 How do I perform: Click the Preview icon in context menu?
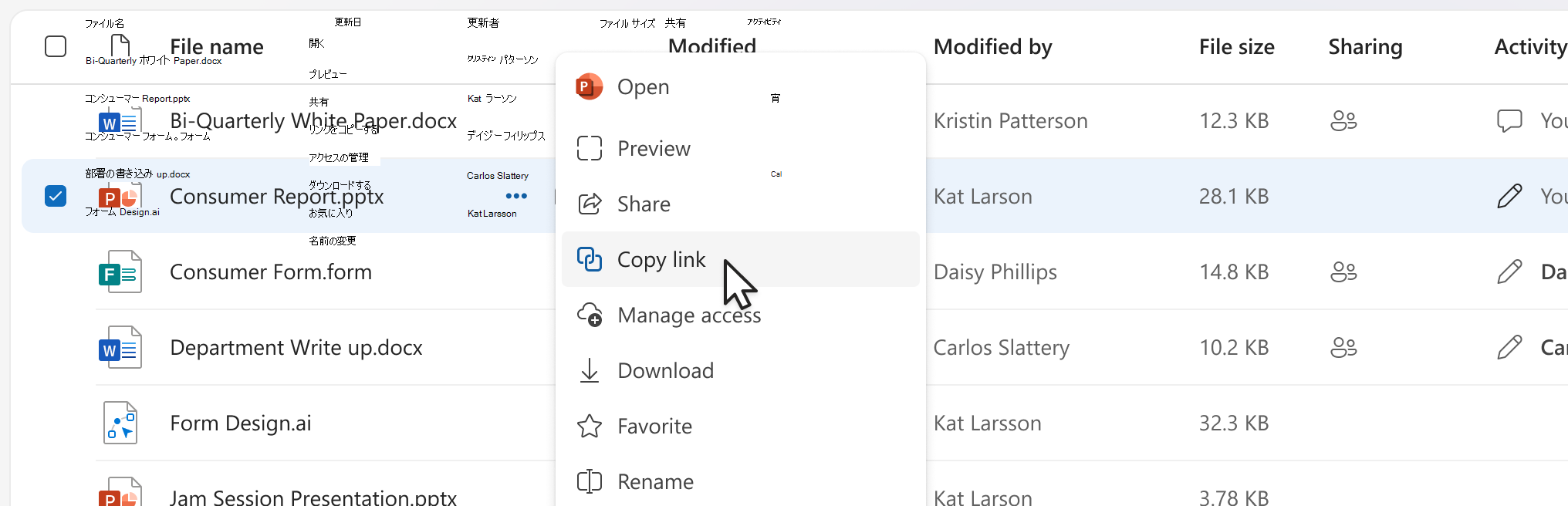(x=589, y=148)
